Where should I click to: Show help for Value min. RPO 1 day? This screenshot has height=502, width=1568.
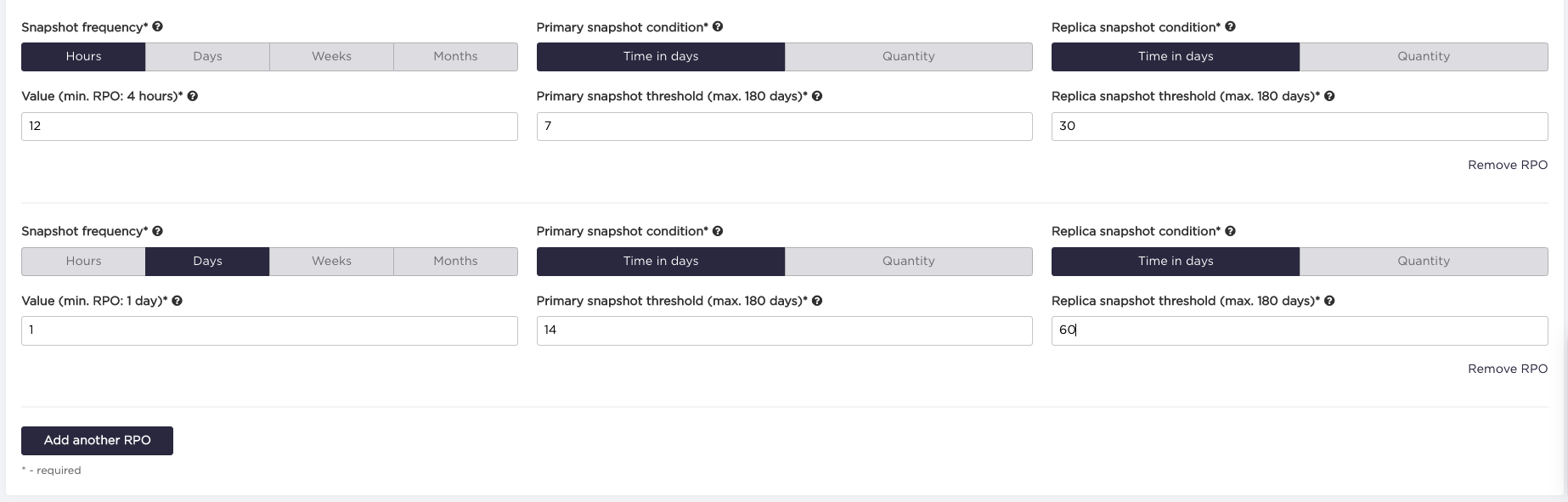pyautogui.click(x=178, y=301)
